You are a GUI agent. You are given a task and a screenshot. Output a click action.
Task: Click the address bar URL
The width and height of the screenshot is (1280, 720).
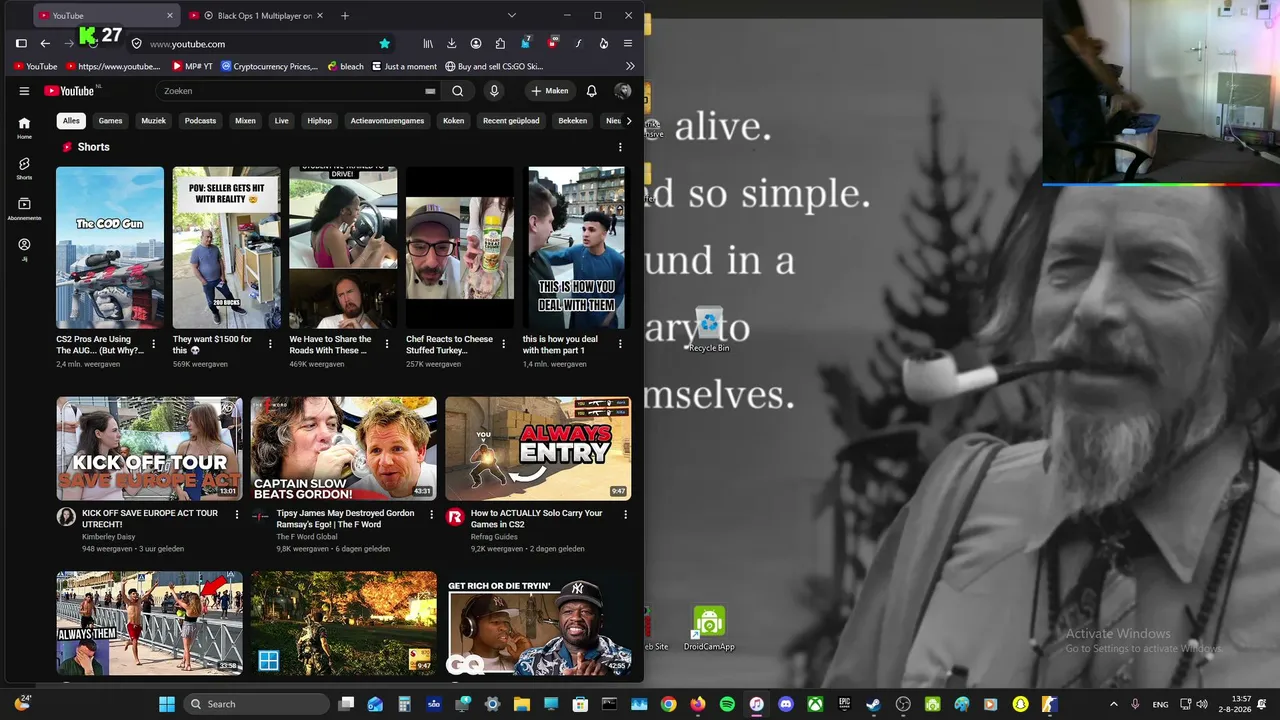tap(187, 44)
